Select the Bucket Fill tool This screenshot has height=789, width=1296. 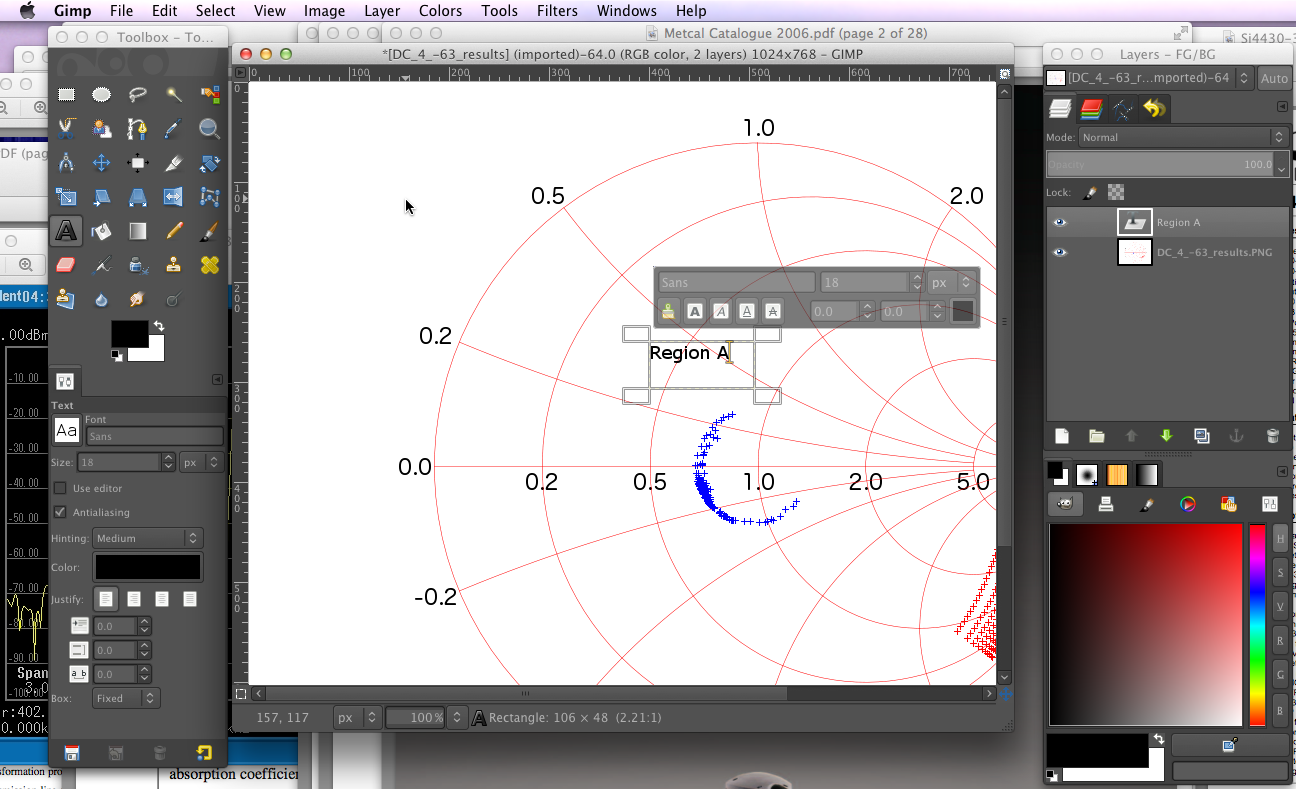tap(102, 231)
